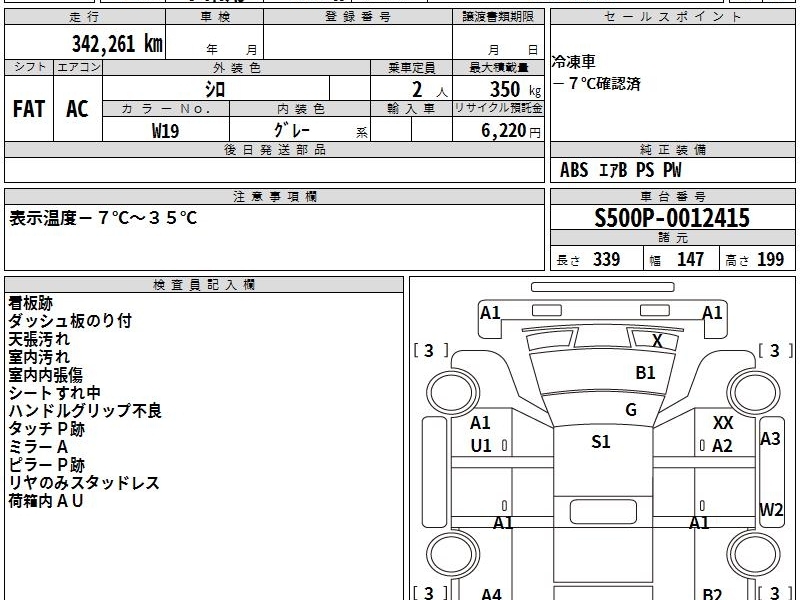Select the －7℃確認済 sales point line
This screenshot has width=800, height=600.
pyautogui.click(x=596, y=83)
